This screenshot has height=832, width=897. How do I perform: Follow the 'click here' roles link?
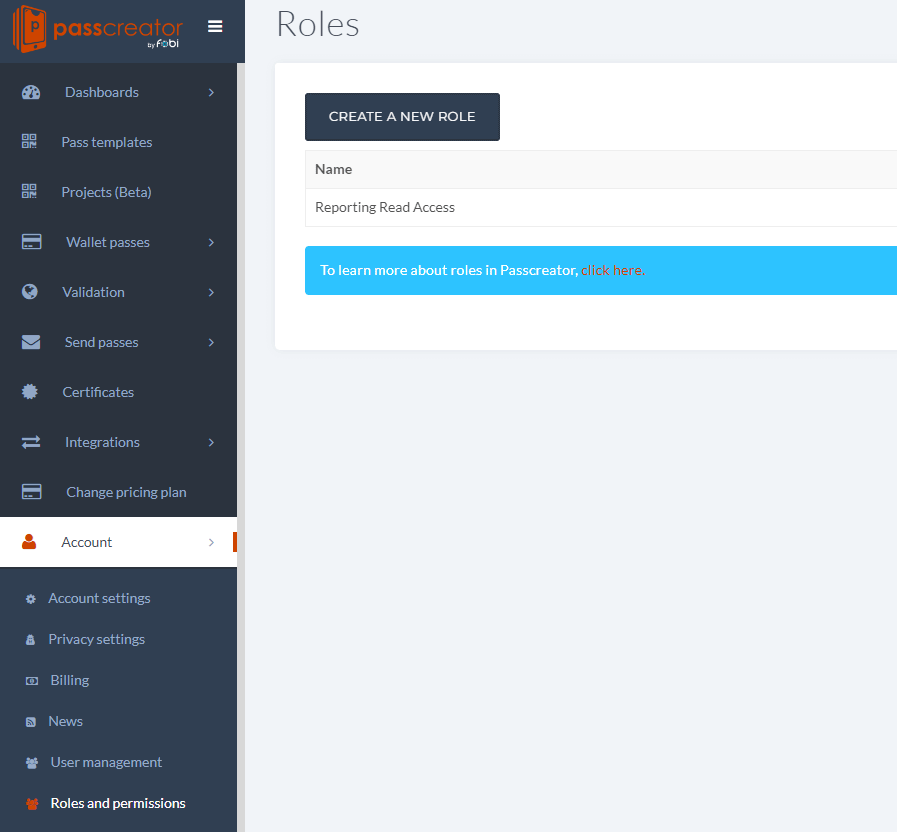[x=613, y=270]
